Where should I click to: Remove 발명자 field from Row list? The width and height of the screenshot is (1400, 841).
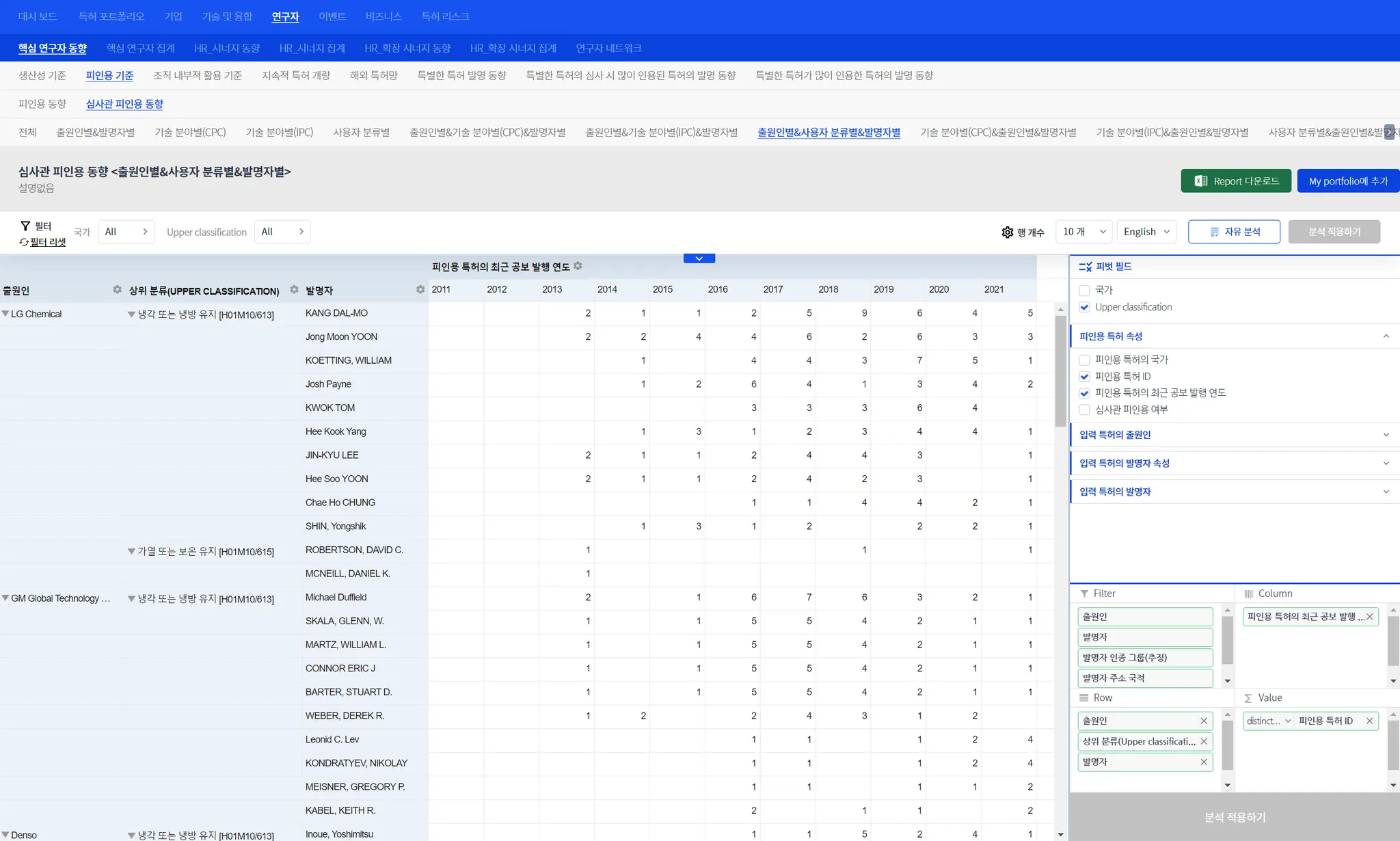click(1204, 762)
